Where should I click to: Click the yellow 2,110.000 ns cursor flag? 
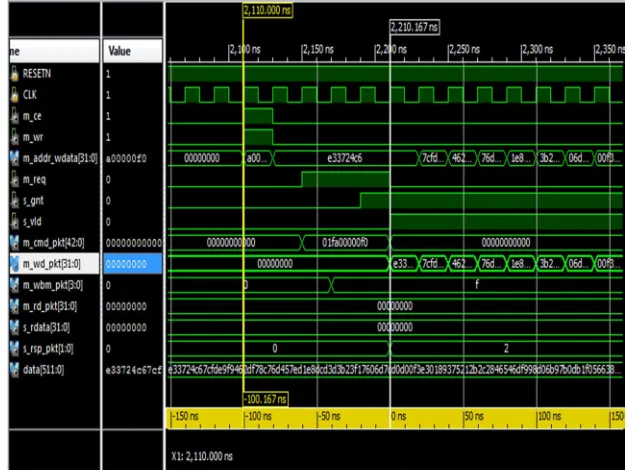[268, 10]
